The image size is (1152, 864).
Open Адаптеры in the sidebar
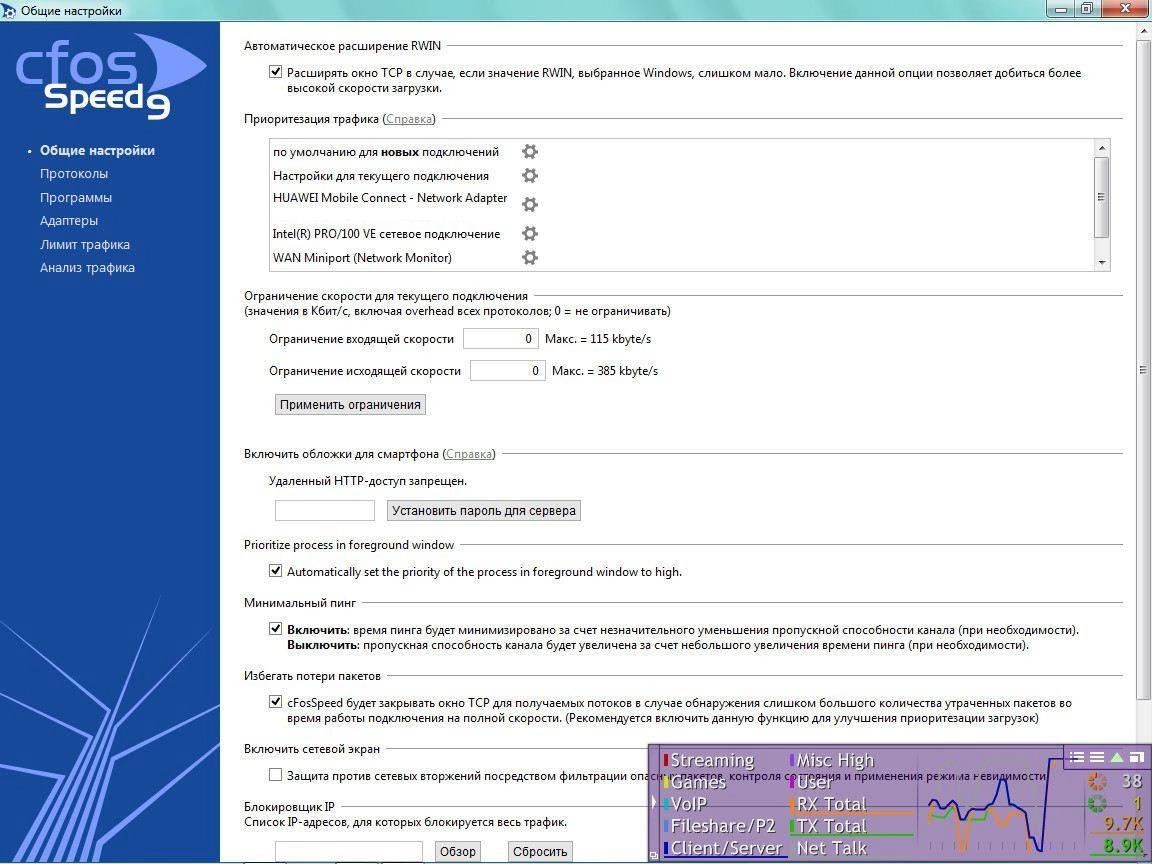(68, 221)
